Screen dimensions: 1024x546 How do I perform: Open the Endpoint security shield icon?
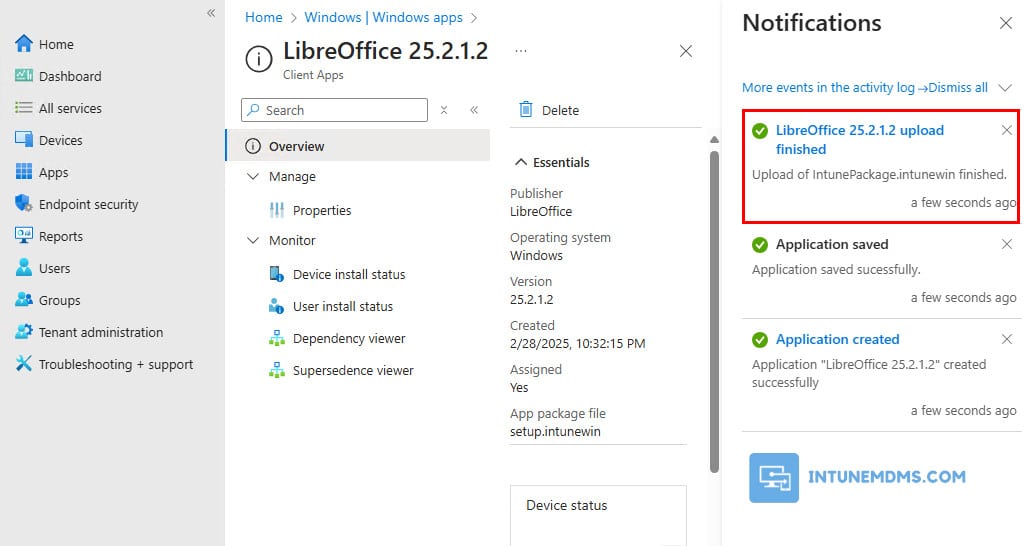click(x=24, y=204)
